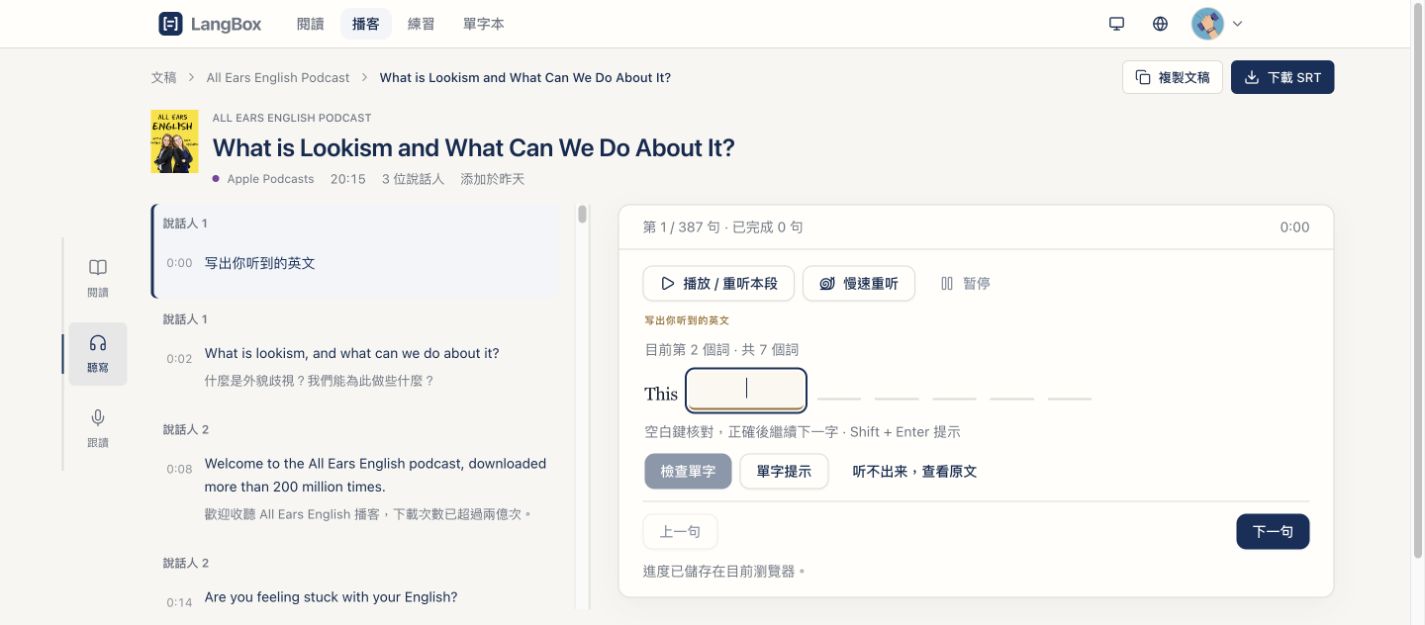This screenshot has width=1425, height=625.
Task: Click the transcript list scrollbar
Action: click(583, 214)
